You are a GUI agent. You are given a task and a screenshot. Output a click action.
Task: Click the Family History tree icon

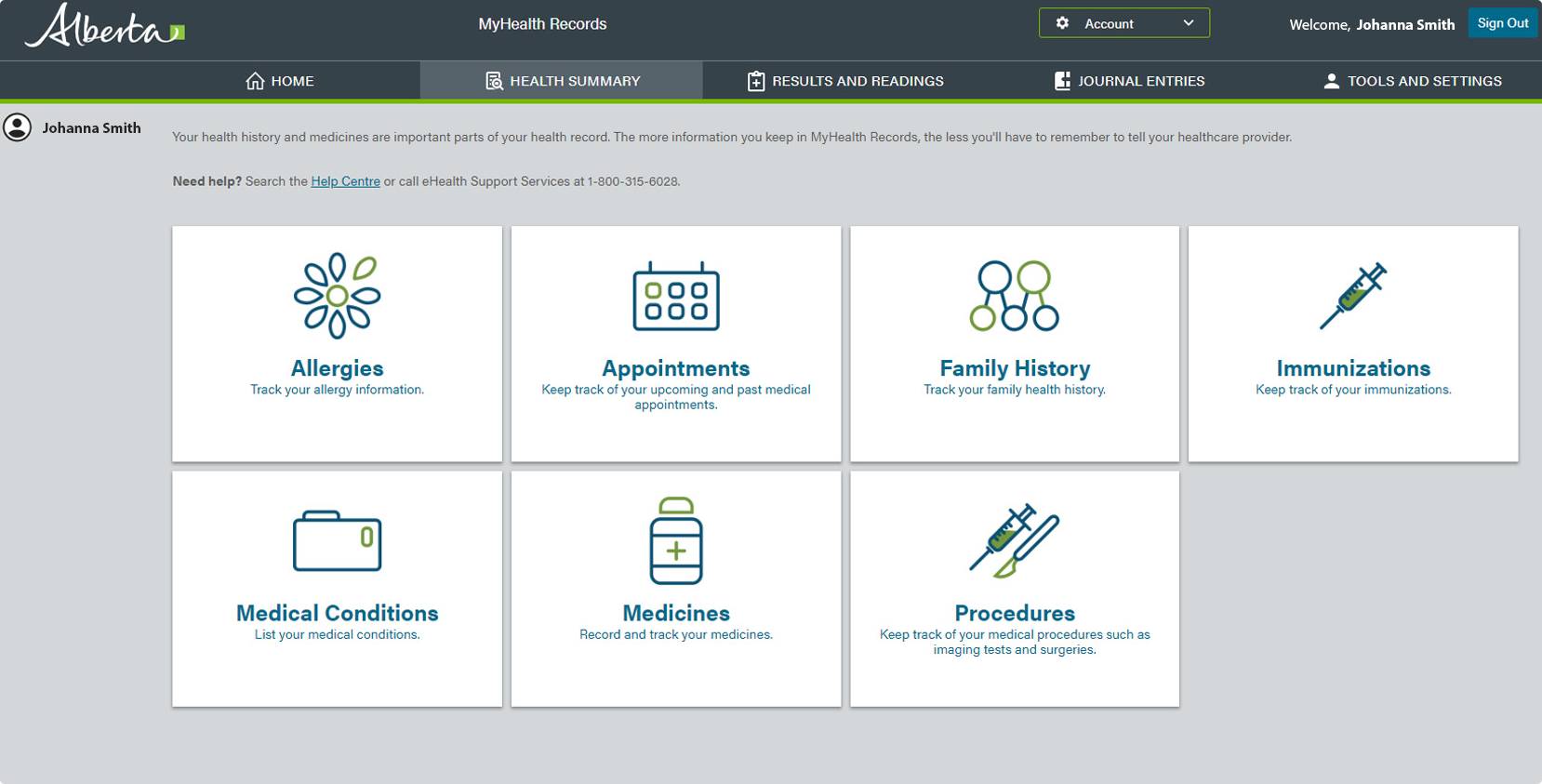pyautogui.click(x=1015, y=296)
